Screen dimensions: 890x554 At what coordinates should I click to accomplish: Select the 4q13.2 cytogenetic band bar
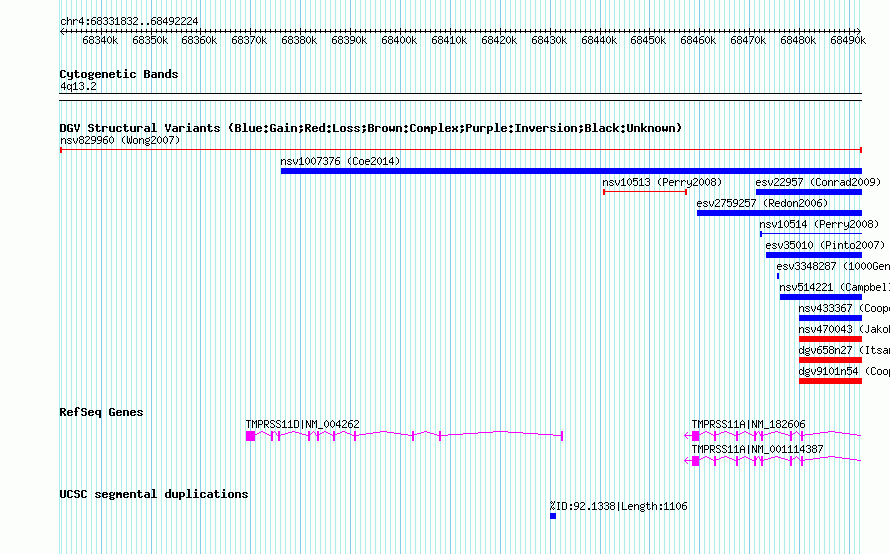click(460, 97)
